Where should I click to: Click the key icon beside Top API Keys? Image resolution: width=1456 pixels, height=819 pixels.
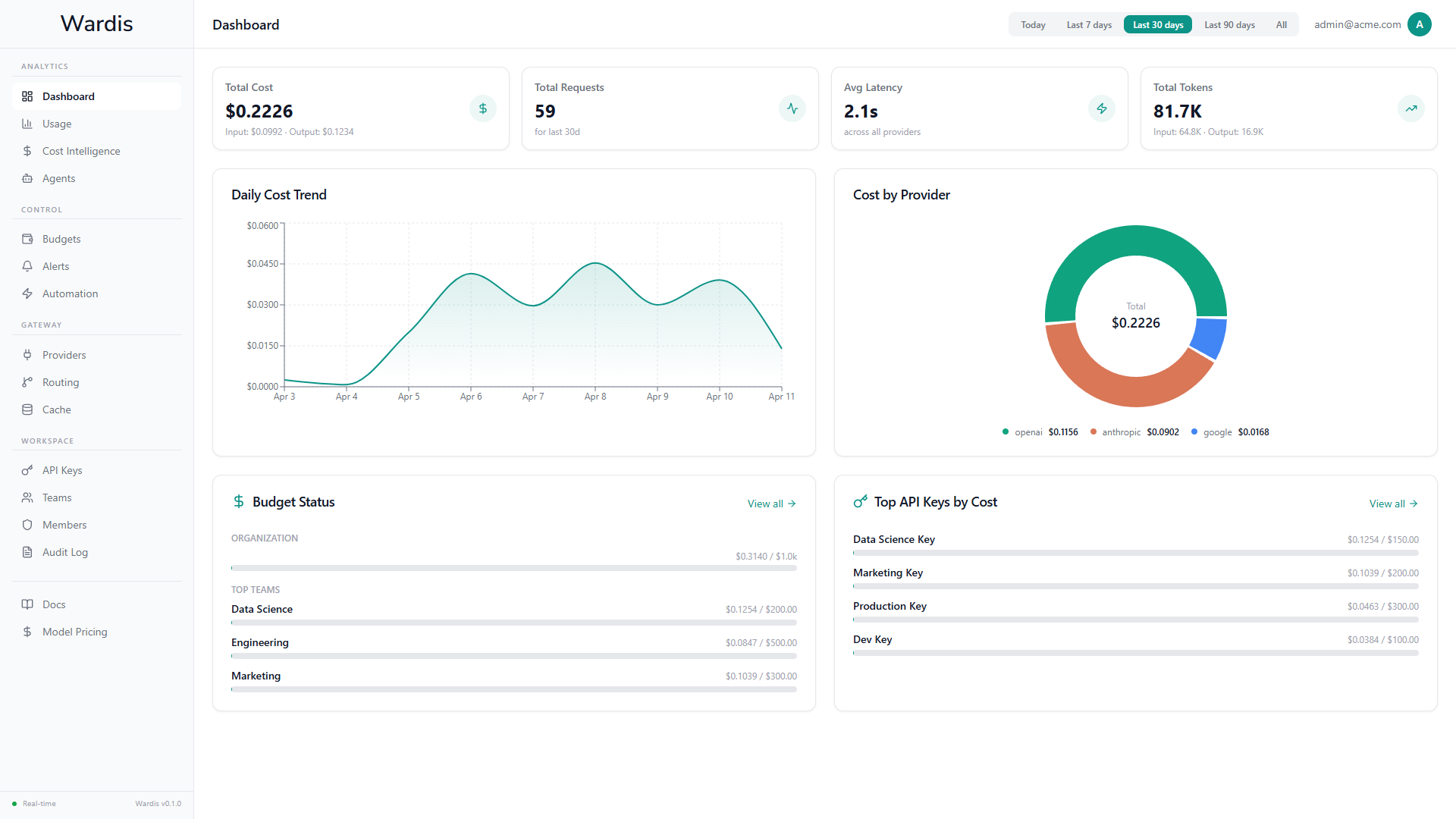pos(860,501)
